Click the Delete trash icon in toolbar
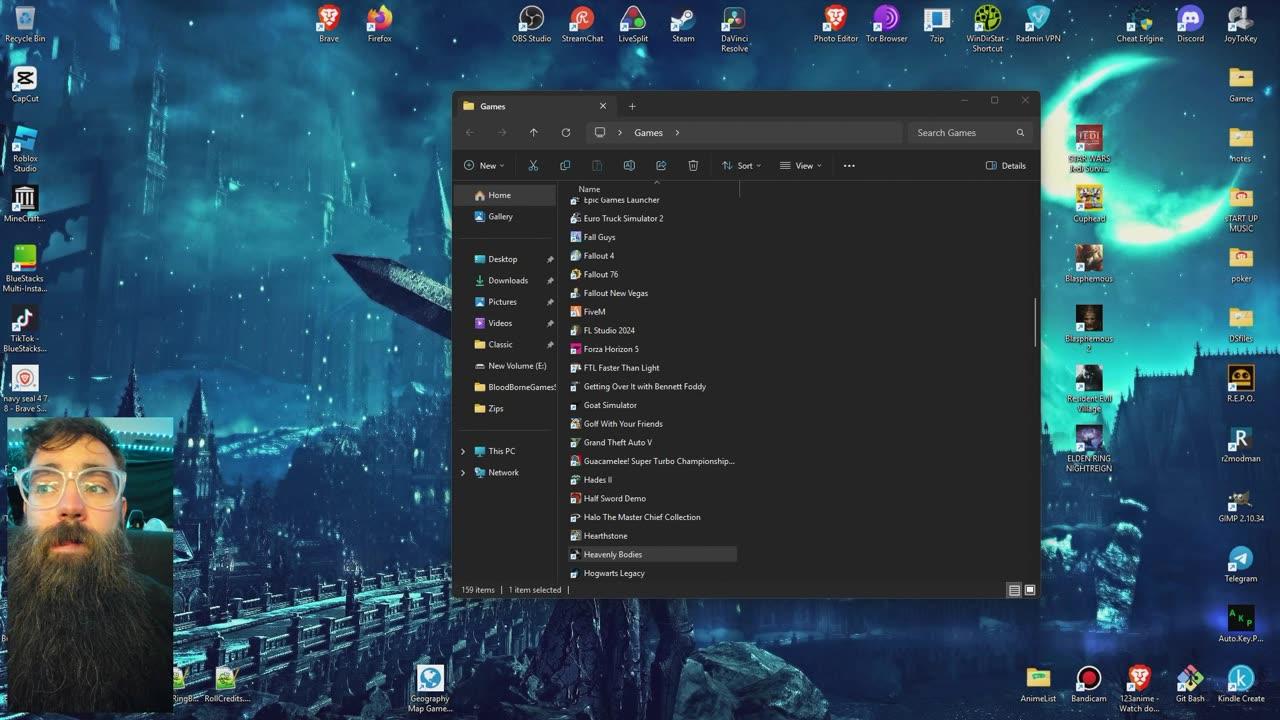1280x720 pixels. (693, 166)
